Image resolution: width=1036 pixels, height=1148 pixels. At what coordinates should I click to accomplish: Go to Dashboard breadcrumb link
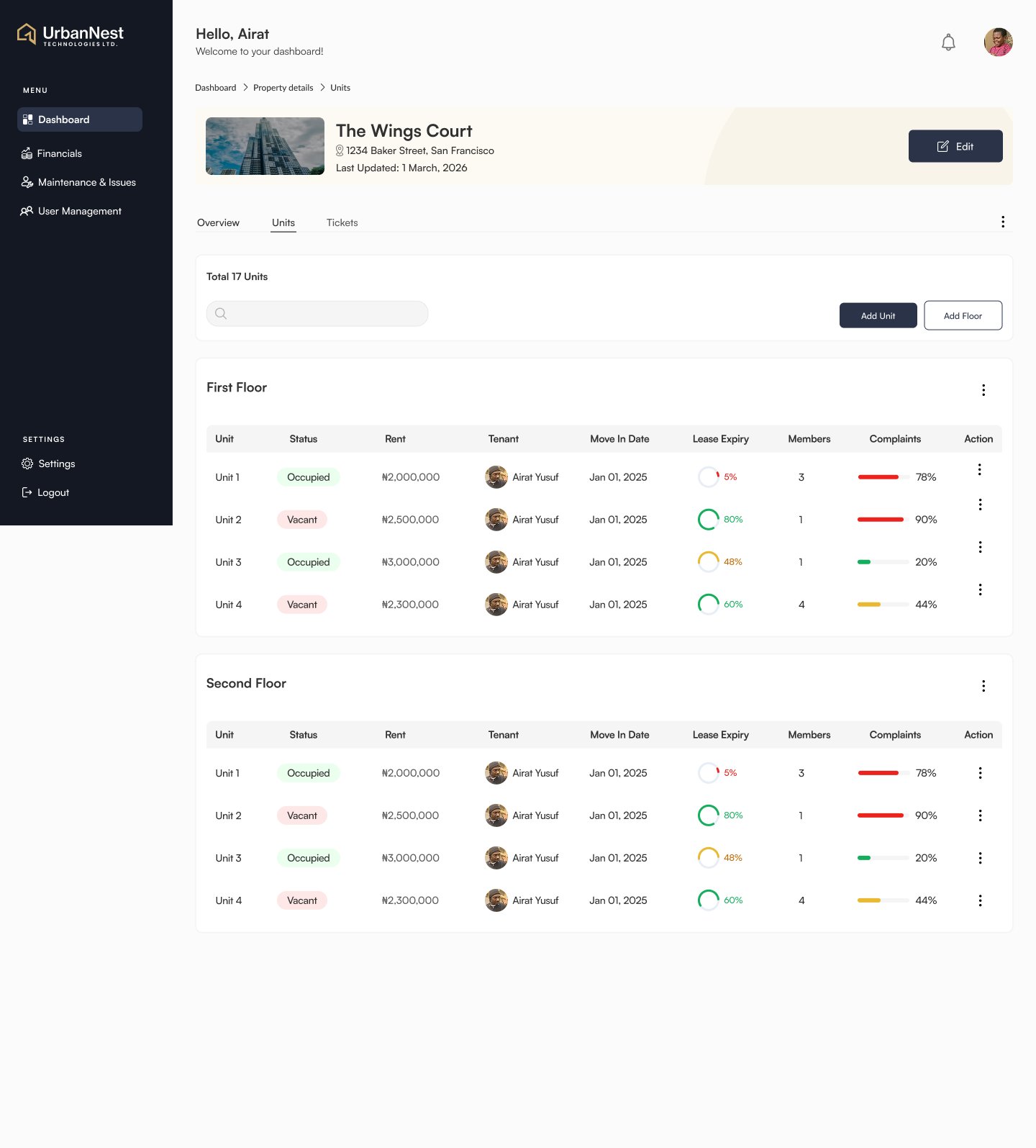pyautogui.click(x=216, y=88)
